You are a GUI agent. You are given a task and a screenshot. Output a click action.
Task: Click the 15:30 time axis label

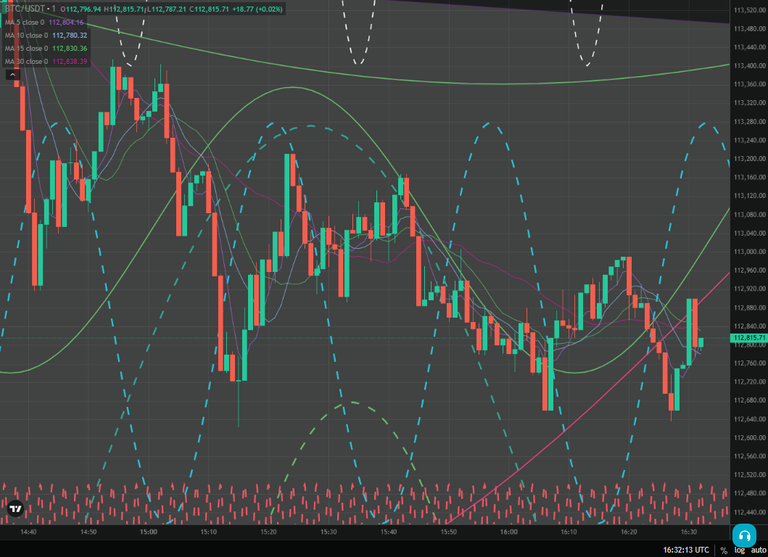(x=329, y=532)
